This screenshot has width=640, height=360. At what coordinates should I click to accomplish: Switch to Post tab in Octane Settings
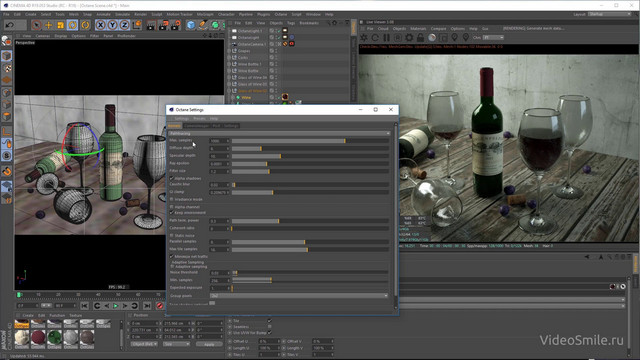point(216,126)
